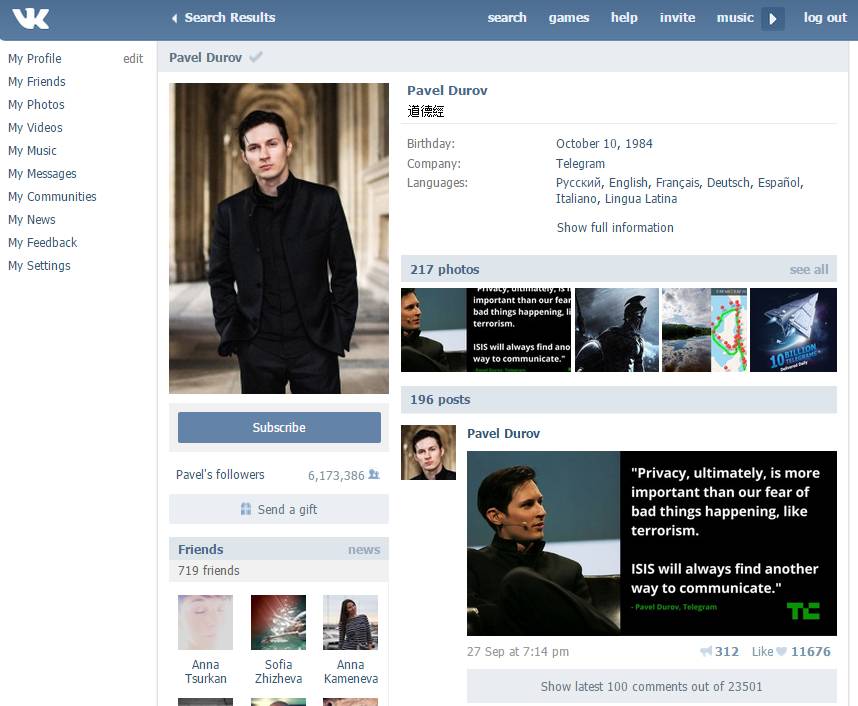This screenshot has width=858, height=706.
Task: Click see all photos
Action: (809, 269)
